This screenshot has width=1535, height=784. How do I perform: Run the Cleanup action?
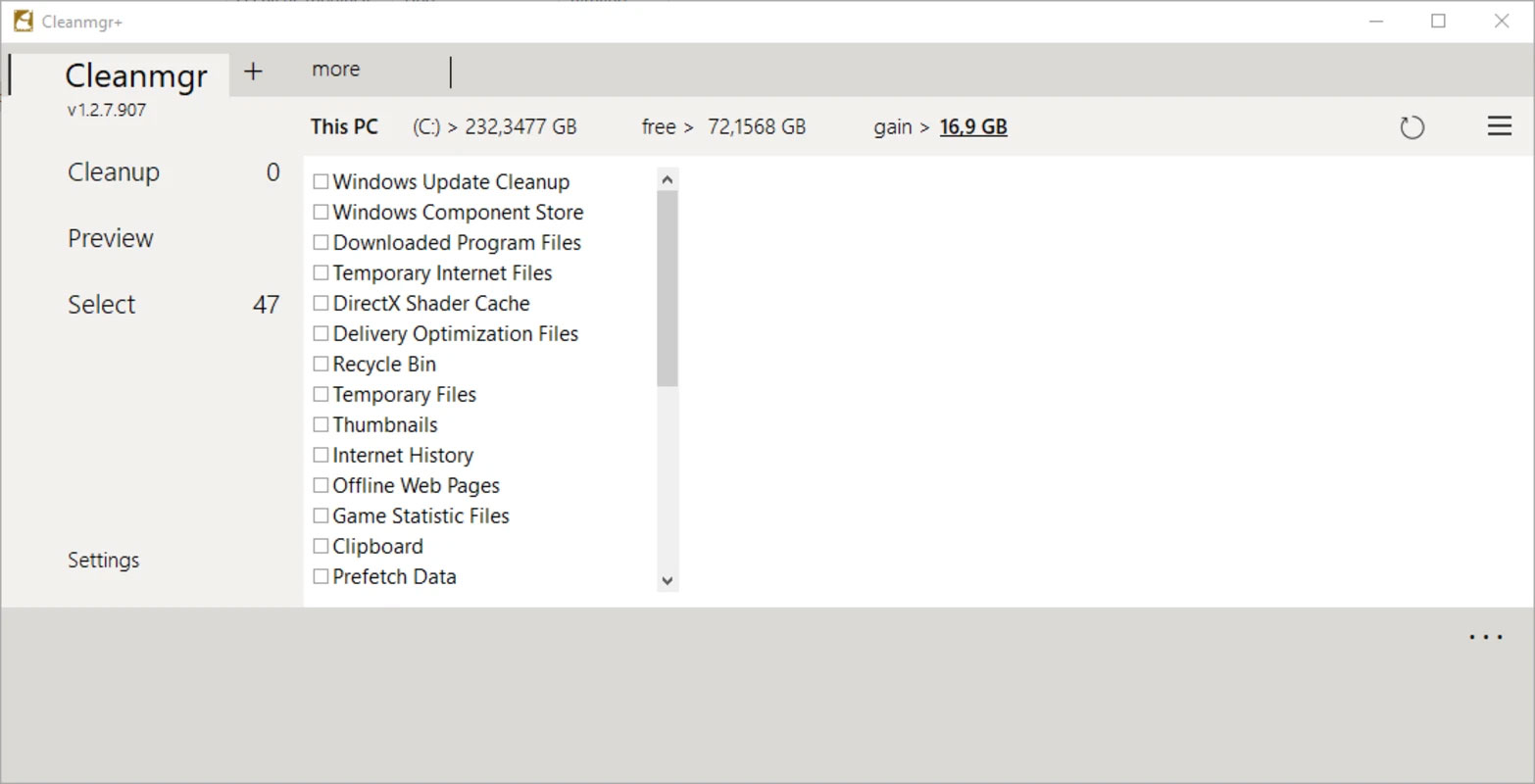tap(114, 172)
